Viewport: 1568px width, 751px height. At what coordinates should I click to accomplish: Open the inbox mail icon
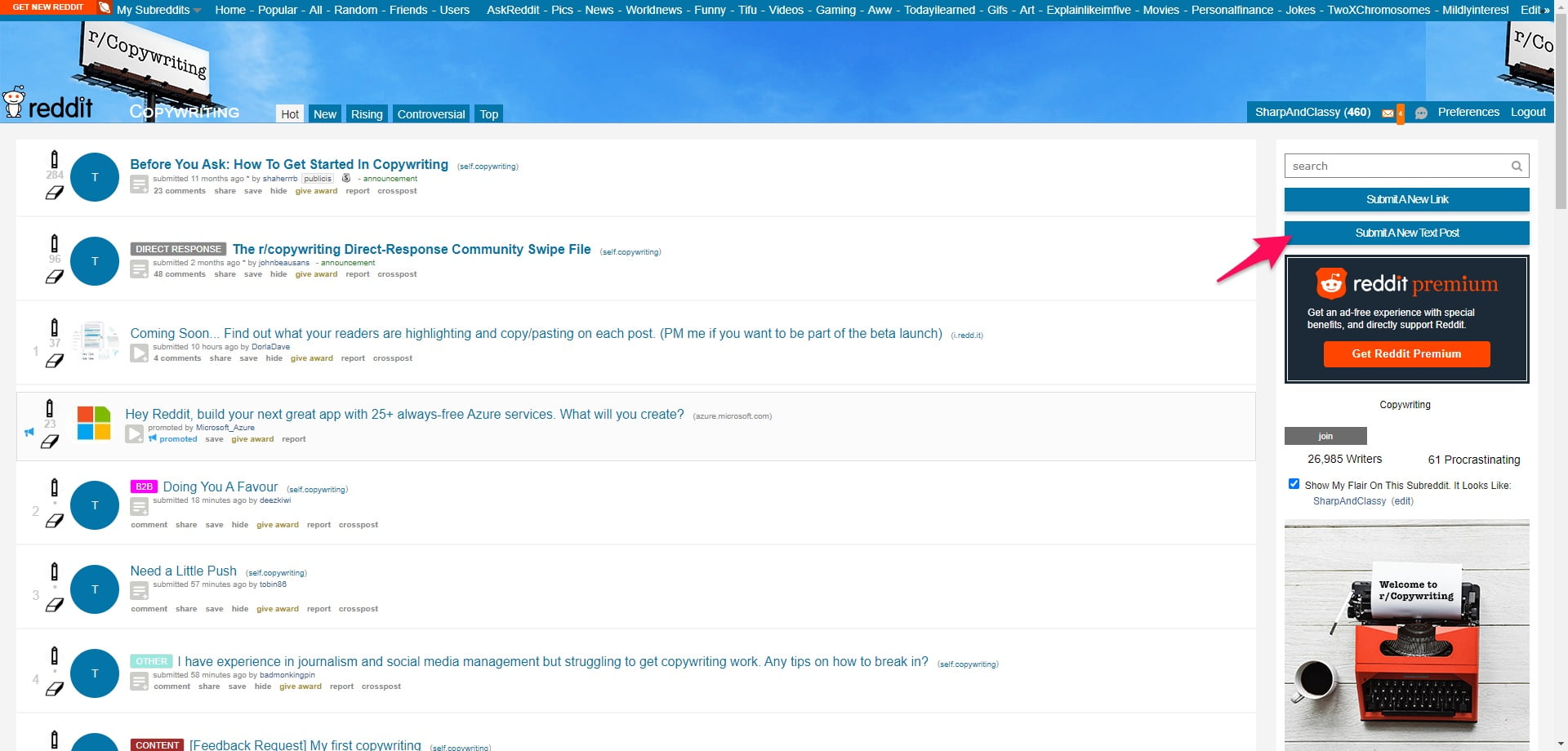point(1388,113)
